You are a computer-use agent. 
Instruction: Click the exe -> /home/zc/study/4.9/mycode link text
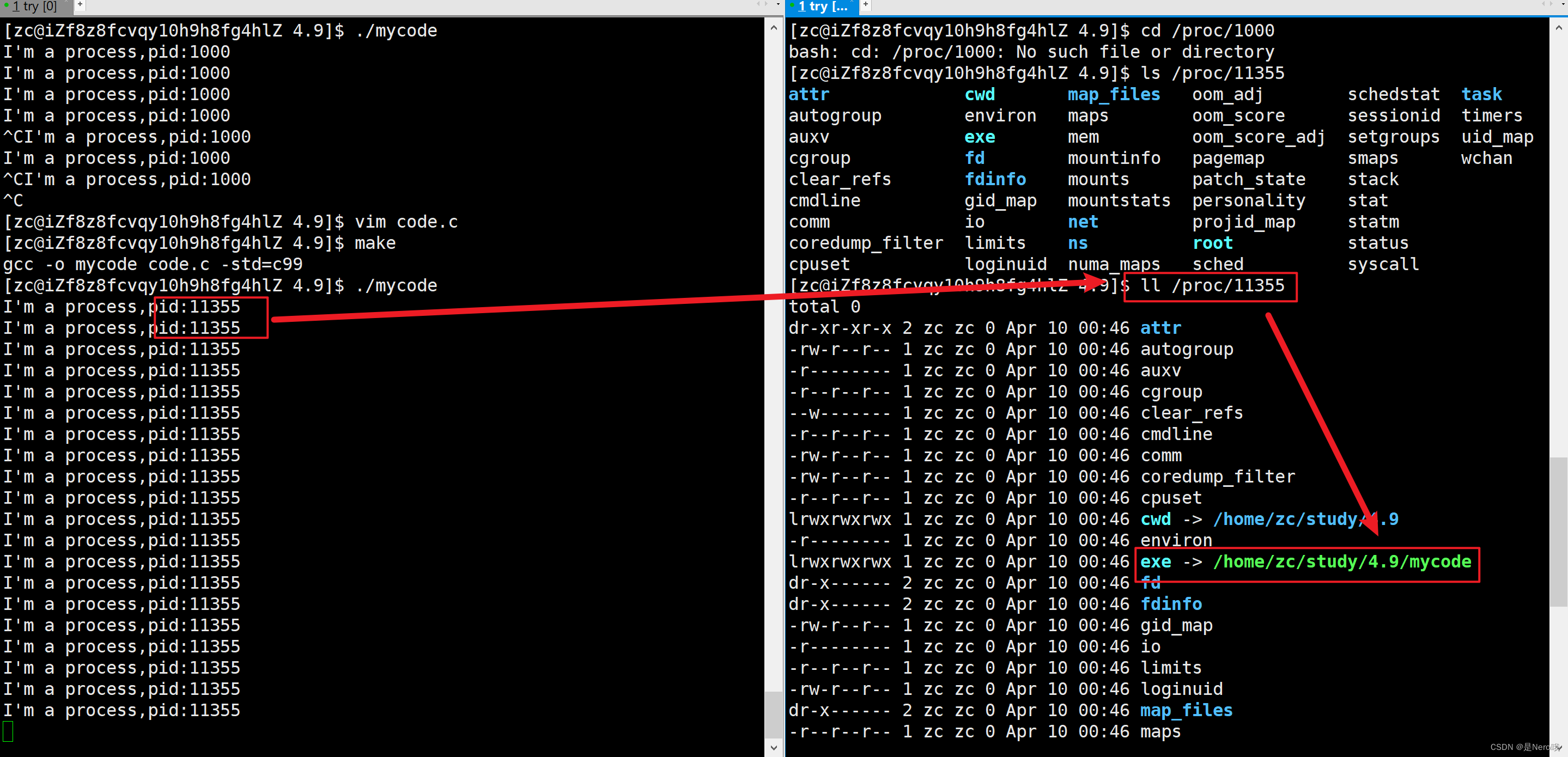coord(1305,561)
